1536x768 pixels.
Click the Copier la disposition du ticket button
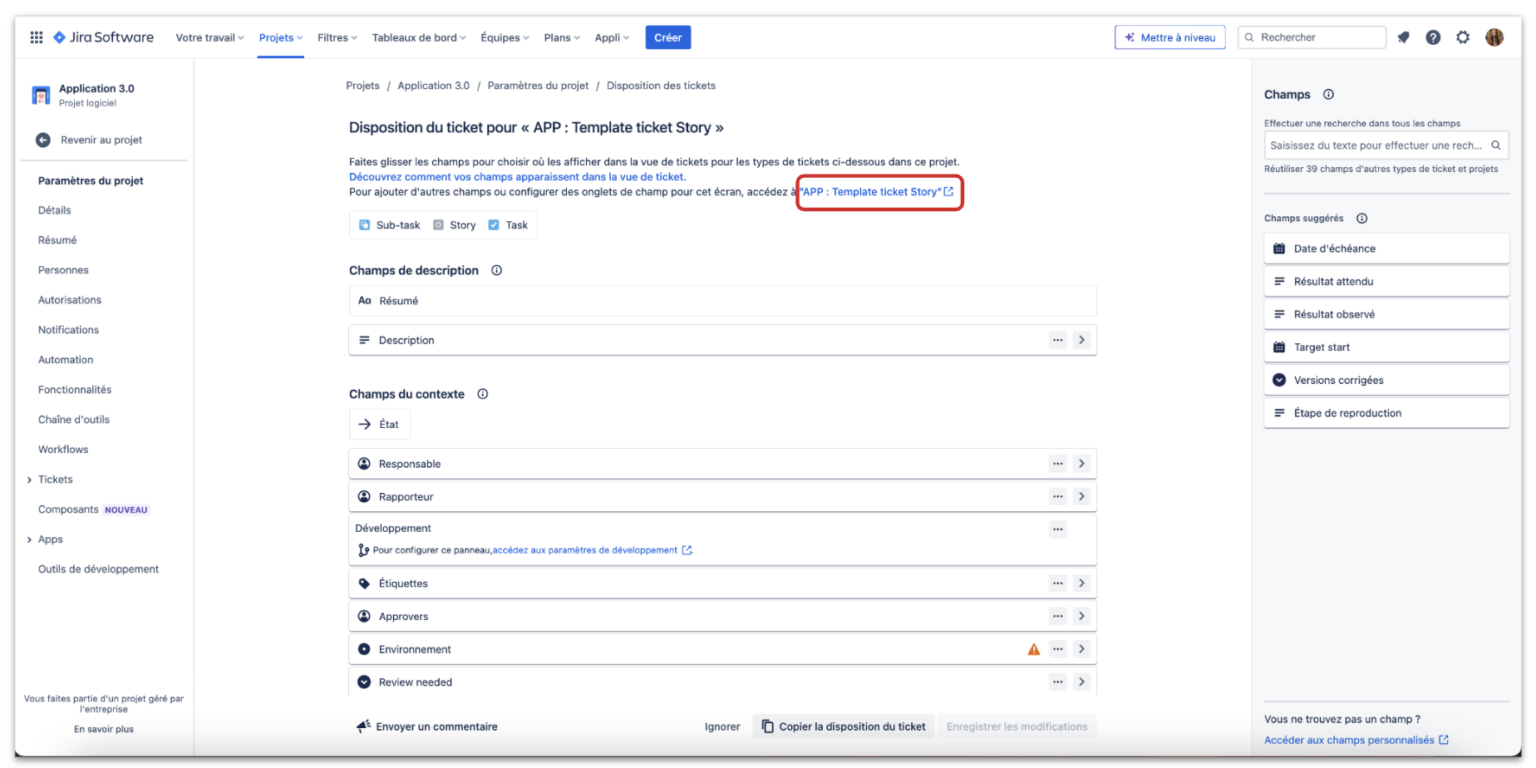(x=843, y=726)
